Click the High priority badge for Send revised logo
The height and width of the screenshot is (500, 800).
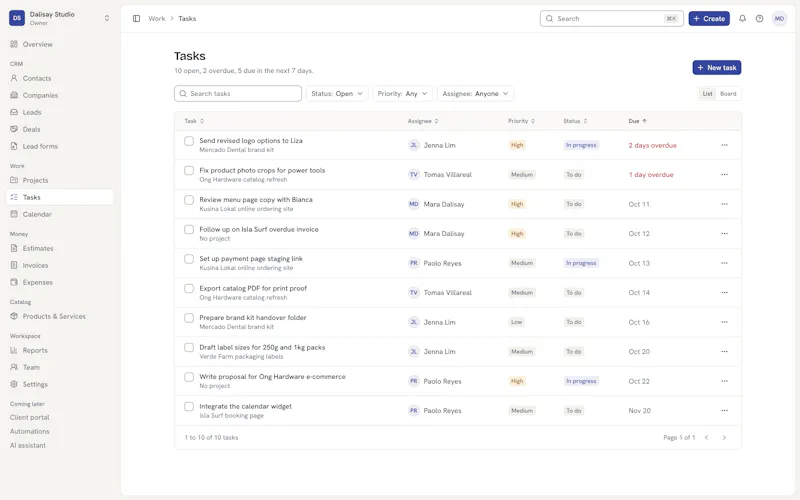[517, 145]
